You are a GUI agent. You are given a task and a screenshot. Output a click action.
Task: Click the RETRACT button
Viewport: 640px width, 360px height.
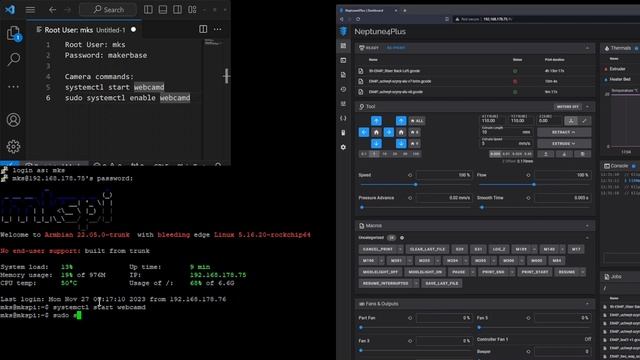pos(564,132)
